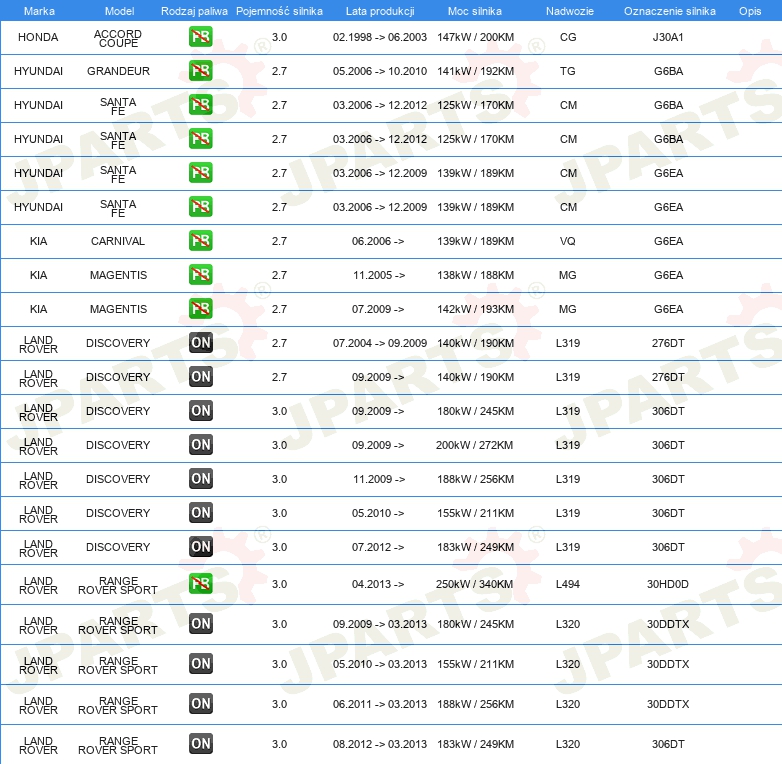Click the ON diesel icon for Discovery 183kW row
782x764 pixels.
point(200,547)
